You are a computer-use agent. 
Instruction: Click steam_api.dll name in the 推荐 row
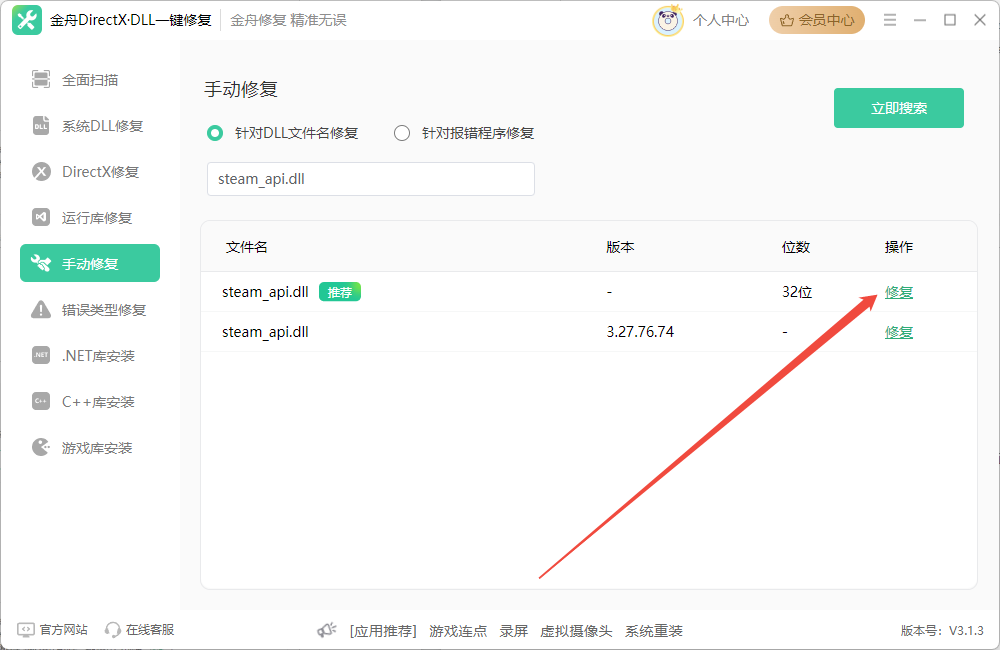tap(265, 292)
